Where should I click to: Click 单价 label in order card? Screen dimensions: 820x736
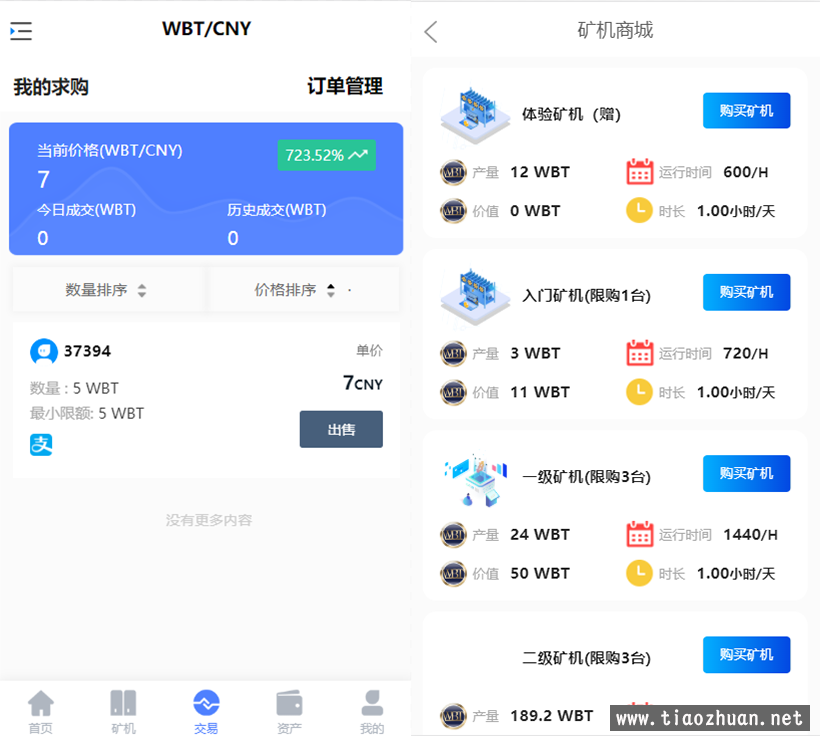pyautogui.click(x=369, y=350)
